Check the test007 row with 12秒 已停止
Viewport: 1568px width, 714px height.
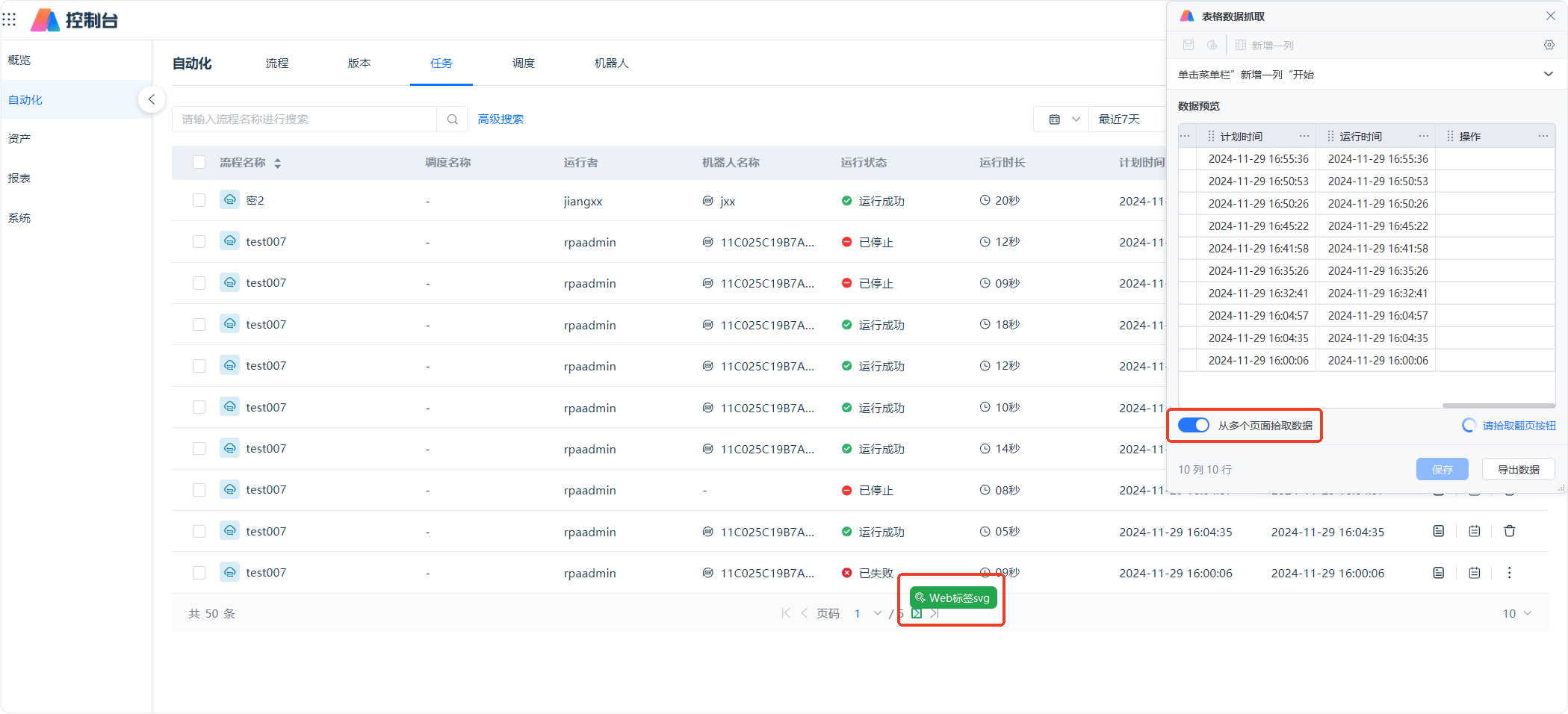(199, 242)
